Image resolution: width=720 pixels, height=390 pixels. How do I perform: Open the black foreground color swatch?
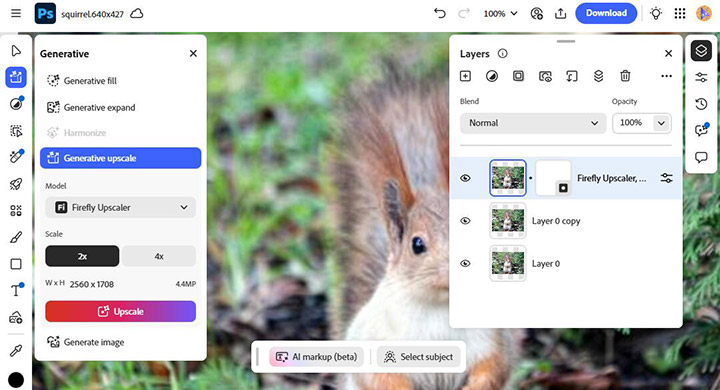[16, 380]
